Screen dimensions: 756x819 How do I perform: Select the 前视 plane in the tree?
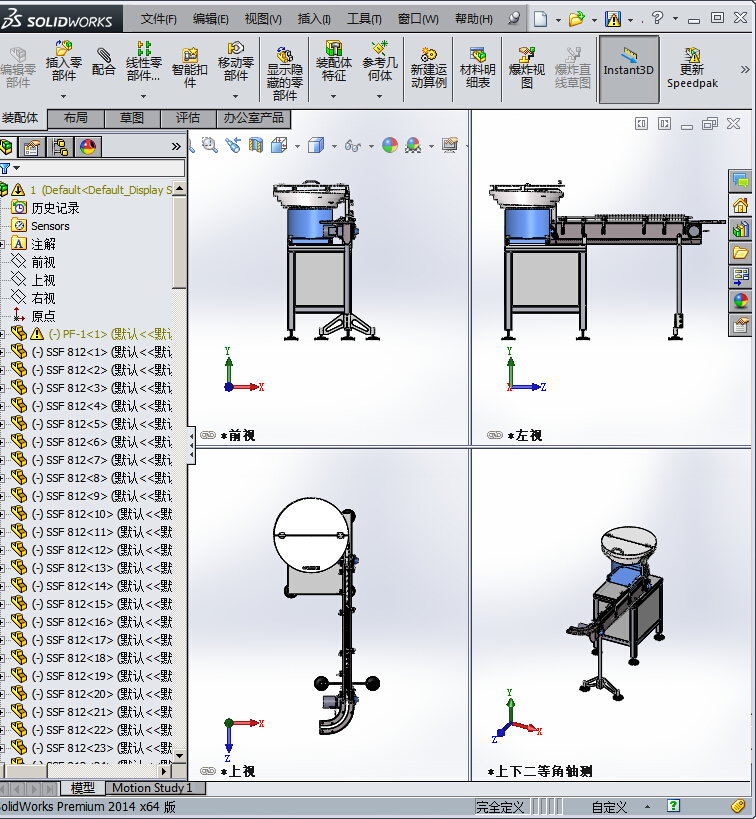point(43,262)
